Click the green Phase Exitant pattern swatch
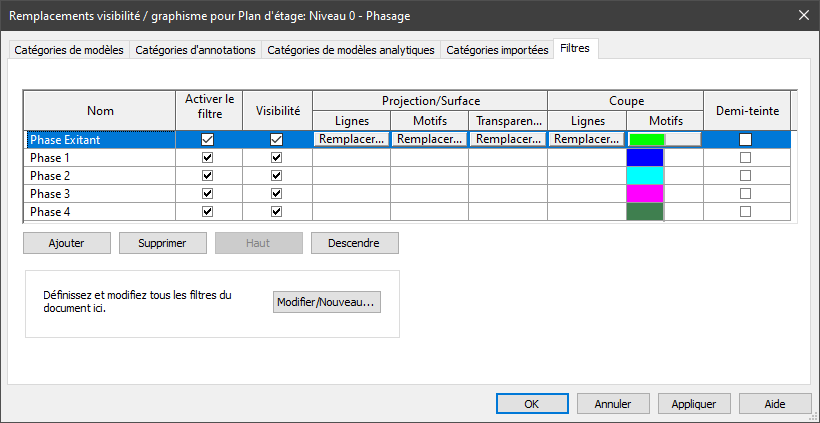 647,140
